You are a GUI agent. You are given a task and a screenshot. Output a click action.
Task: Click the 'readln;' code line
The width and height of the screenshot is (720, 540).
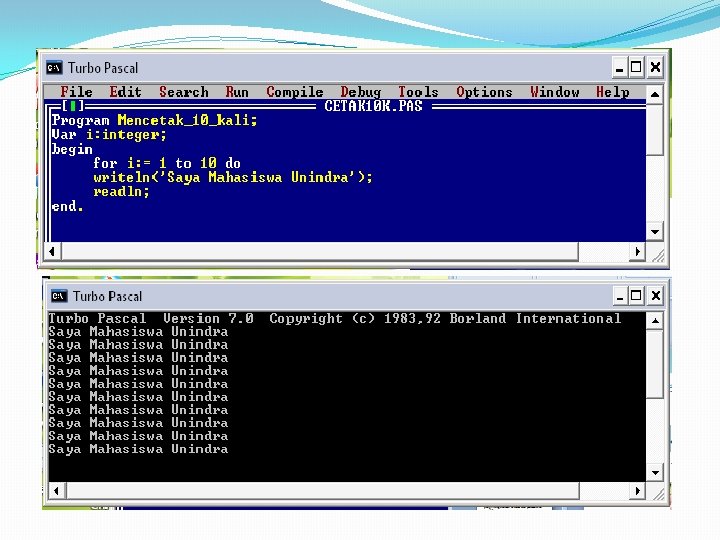click(x=121, y=191)
